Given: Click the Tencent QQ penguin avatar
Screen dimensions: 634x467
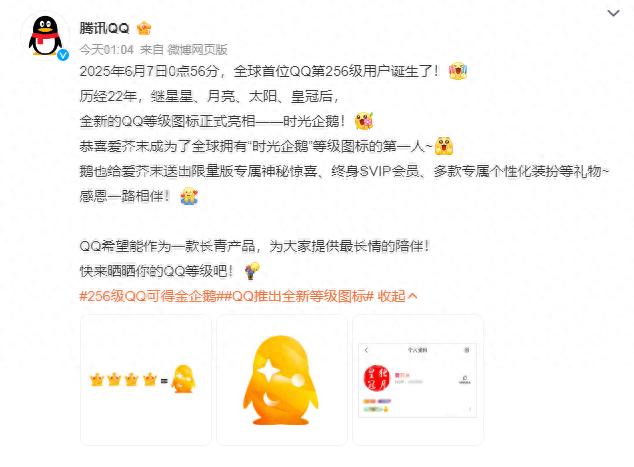Looking at the screenshot, I should [x=45, y=36].
